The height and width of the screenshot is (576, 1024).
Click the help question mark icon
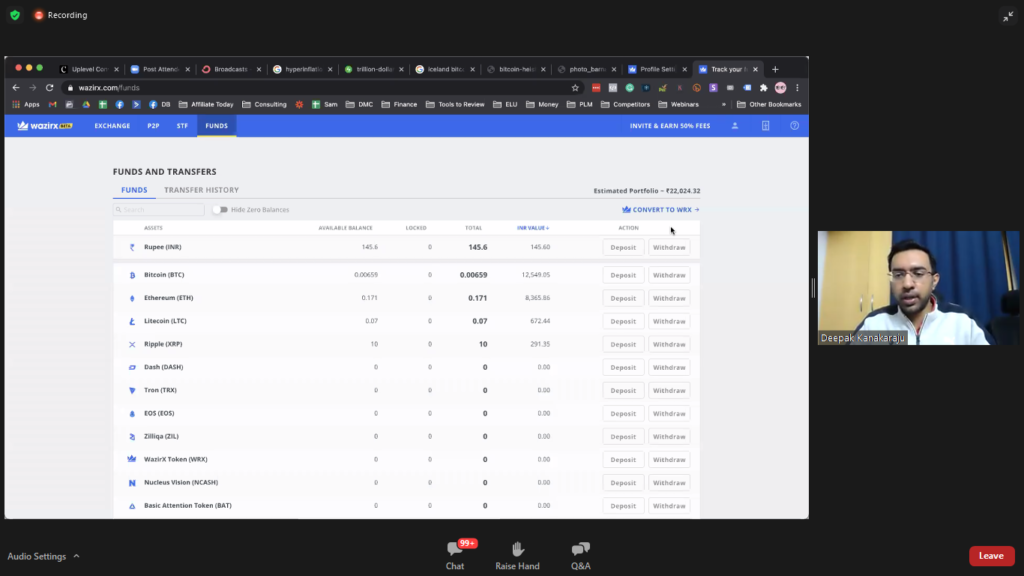(x=795, y=126)
